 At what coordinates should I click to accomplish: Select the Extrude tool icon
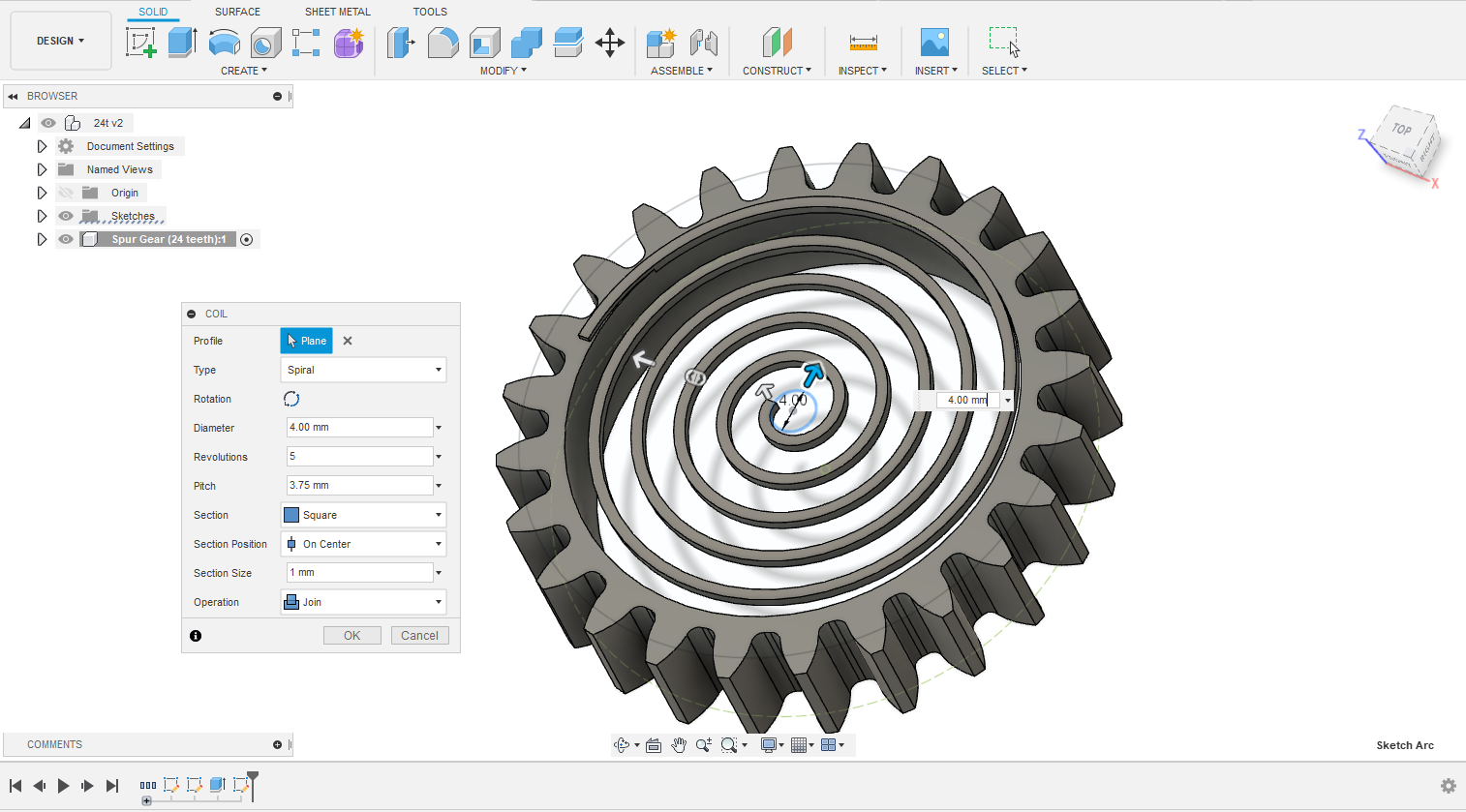pos(182,43)
